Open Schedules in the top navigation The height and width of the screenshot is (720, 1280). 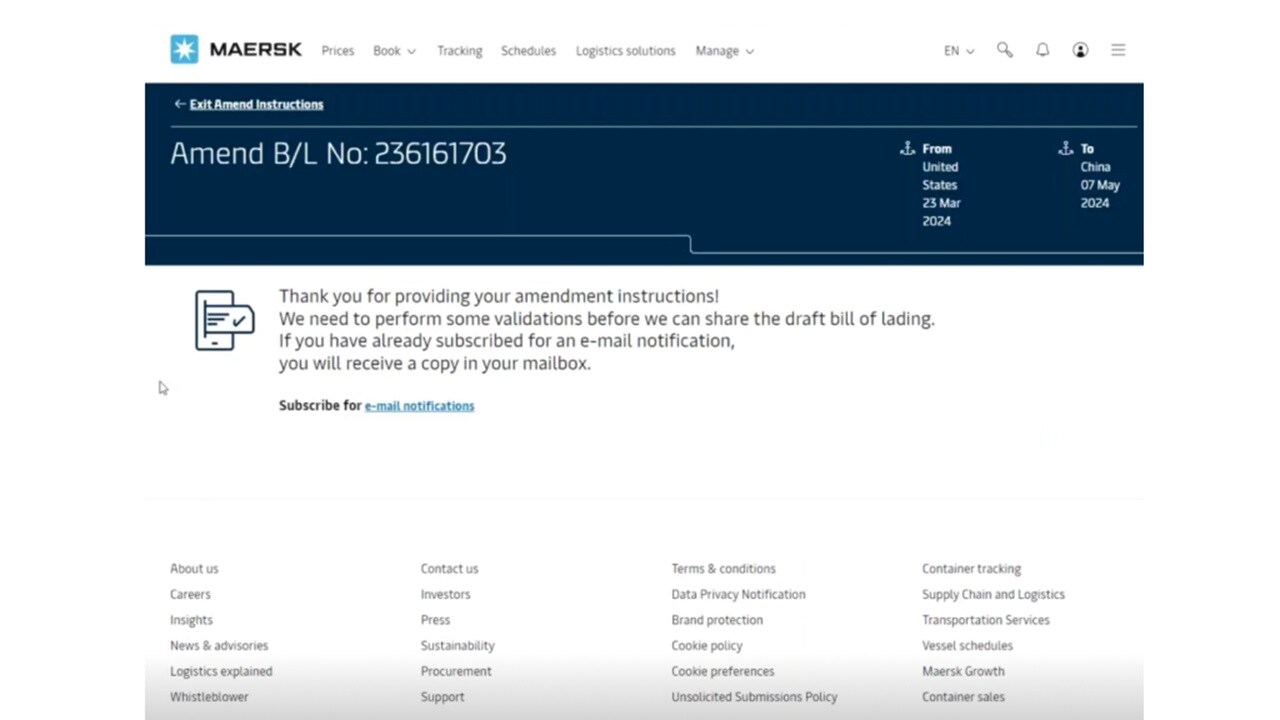click(528, 51)
